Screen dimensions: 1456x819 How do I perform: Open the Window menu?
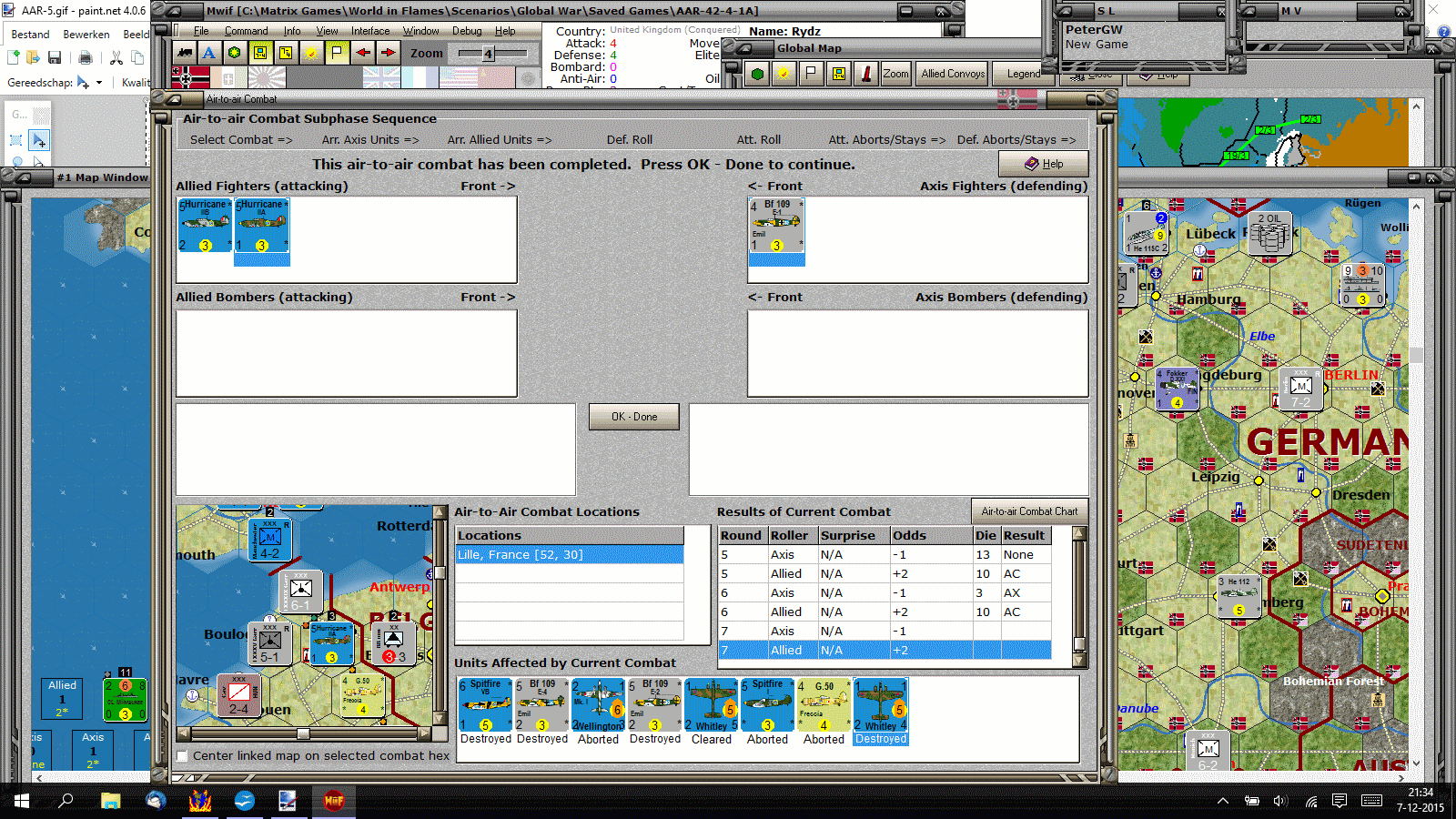(420, 31)
